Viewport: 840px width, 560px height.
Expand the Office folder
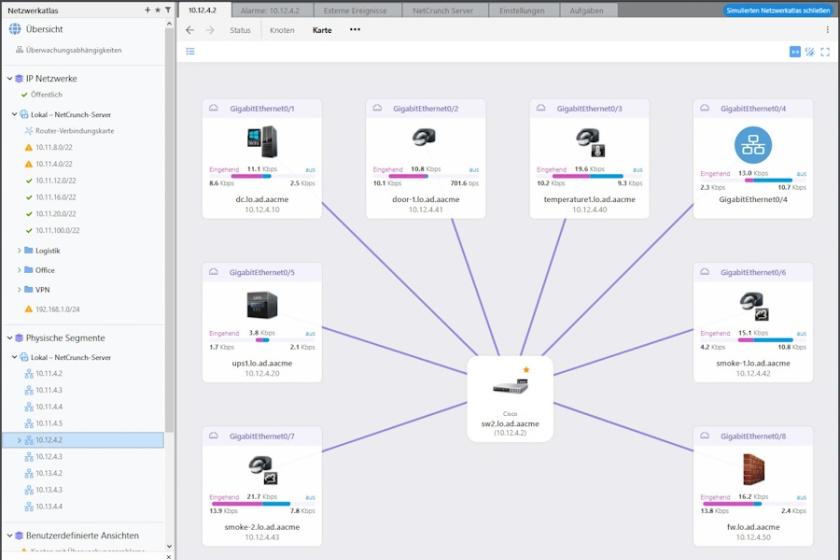pos(19,270)
